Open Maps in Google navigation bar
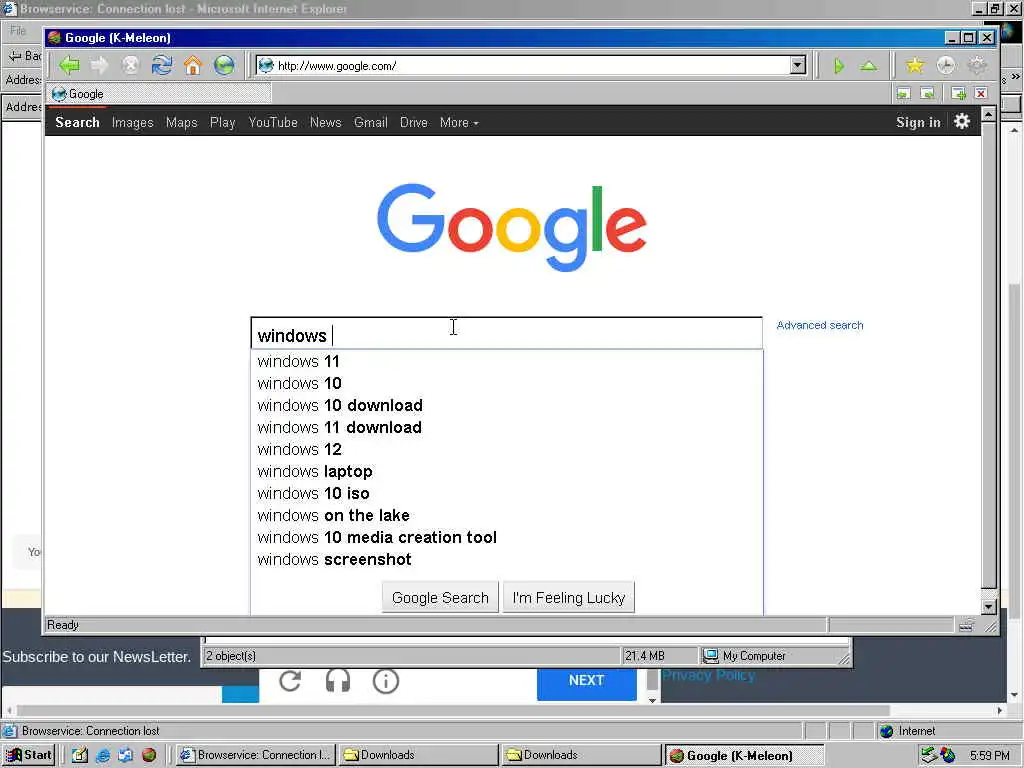The width and height of the screenshot is (1024, 768). [x=182, y=122]
